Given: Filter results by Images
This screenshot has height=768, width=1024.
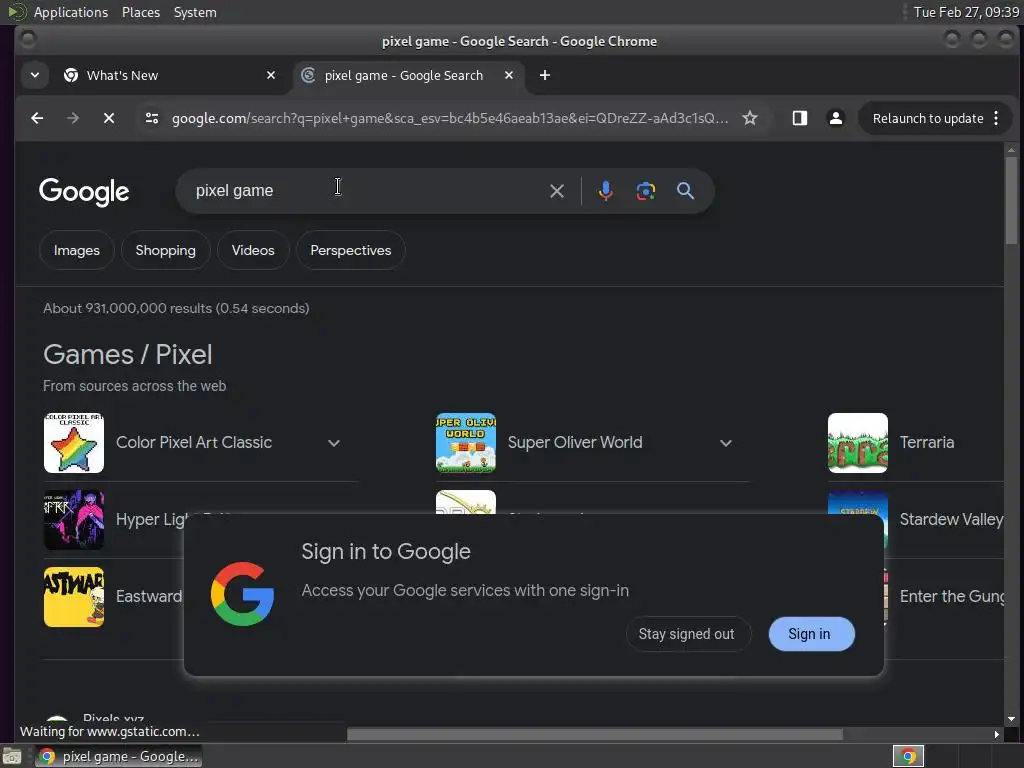Looking at the screenshot, I should click(x=76, y=250).
